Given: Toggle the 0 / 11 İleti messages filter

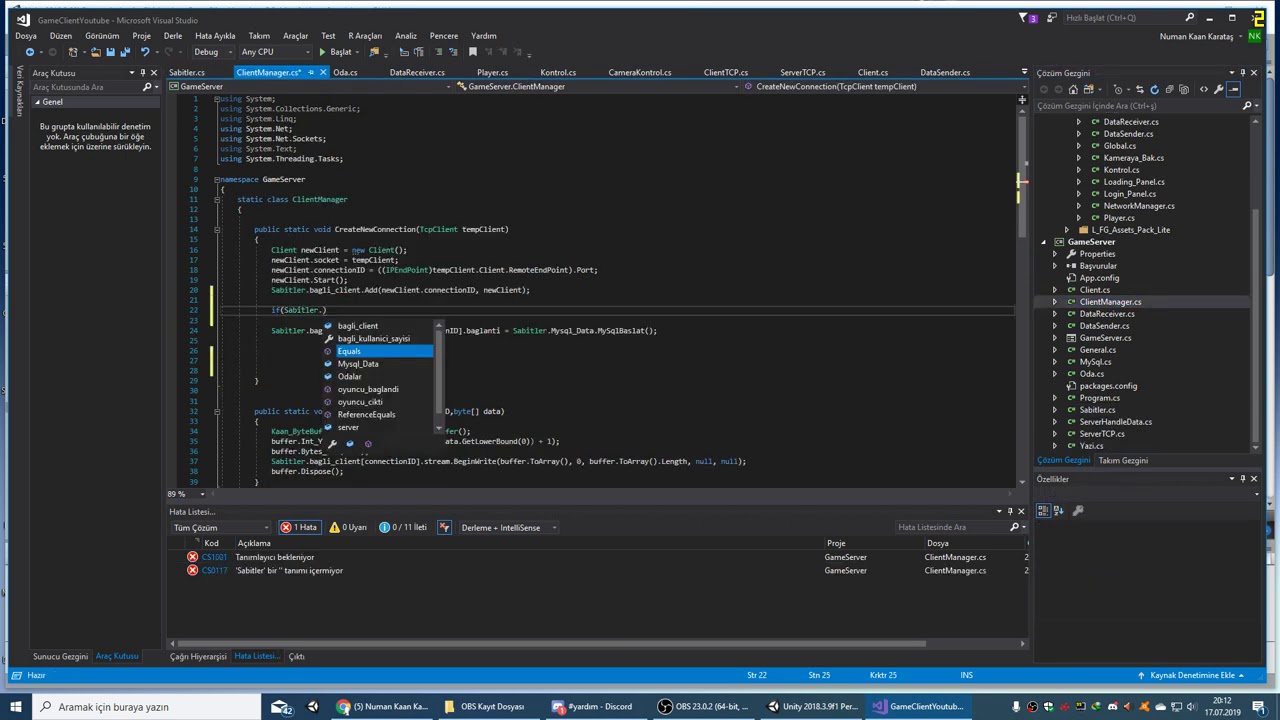Looking at the screenshot, I should tap(403, 527).
